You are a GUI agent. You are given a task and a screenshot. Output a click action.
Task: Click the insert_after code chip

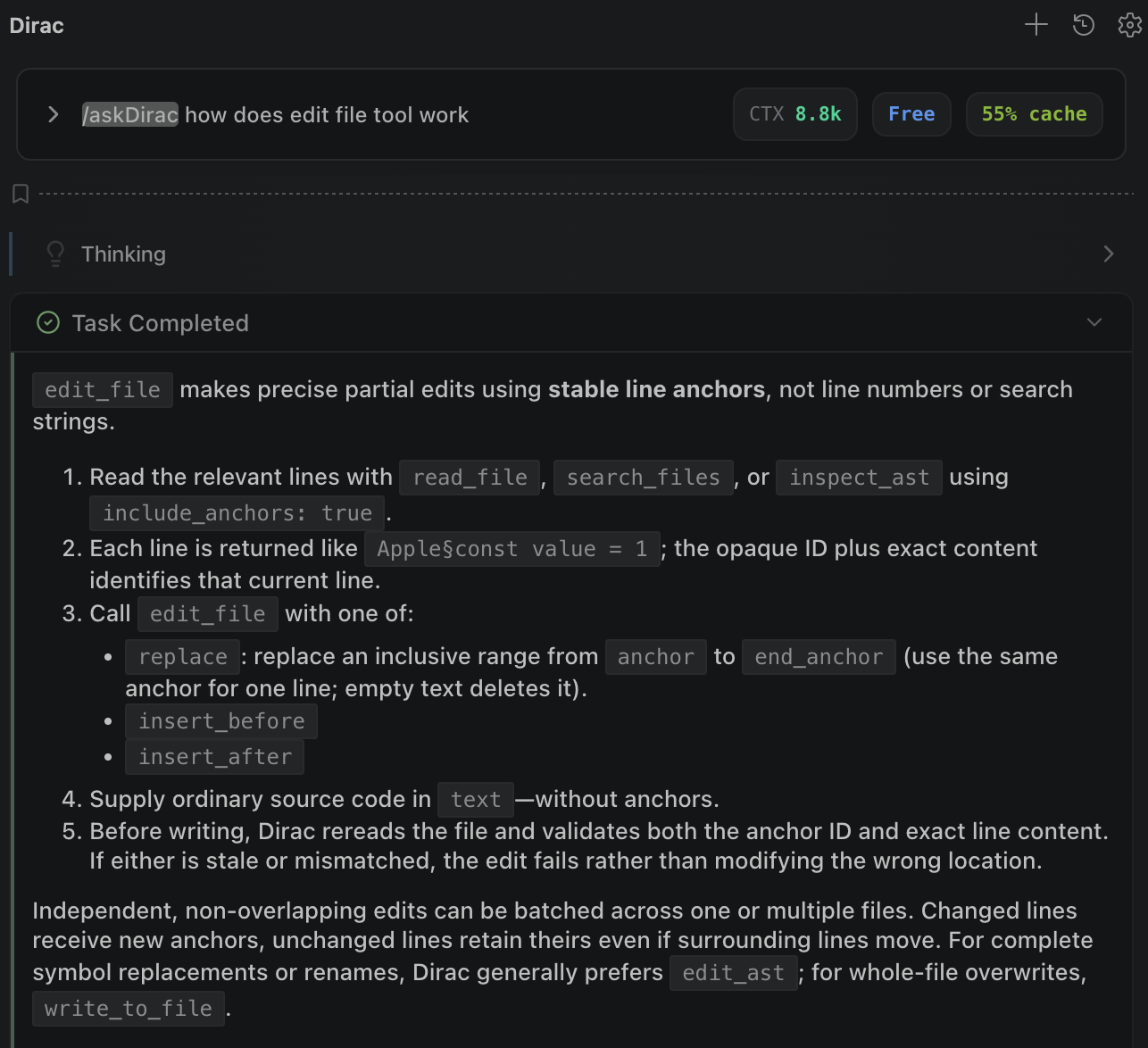click(215, 757)
